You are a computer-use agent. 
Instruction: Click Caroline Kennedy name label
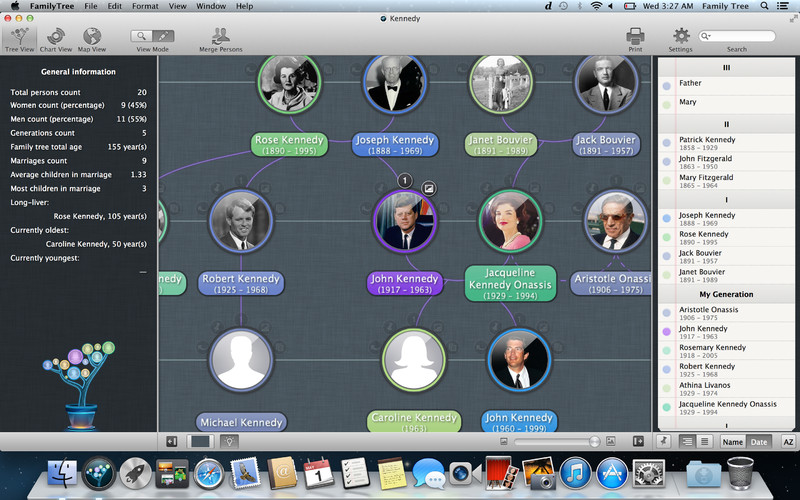[x=414, y=421]
